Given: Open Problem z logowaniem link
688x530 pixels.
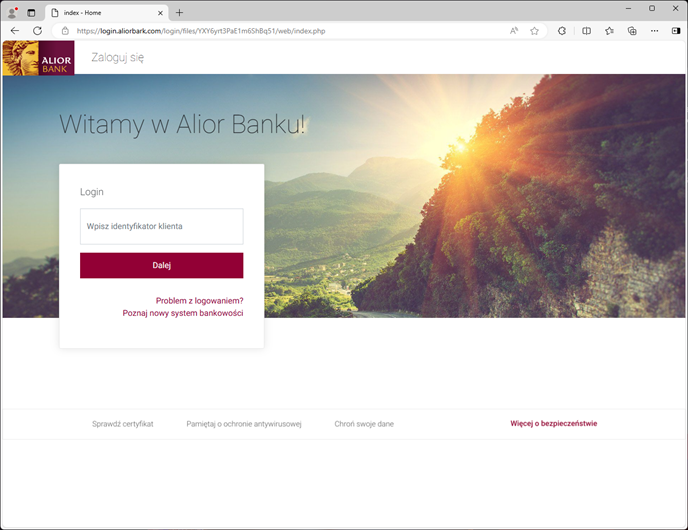Looking at the screenshot, I should point(199,301).
